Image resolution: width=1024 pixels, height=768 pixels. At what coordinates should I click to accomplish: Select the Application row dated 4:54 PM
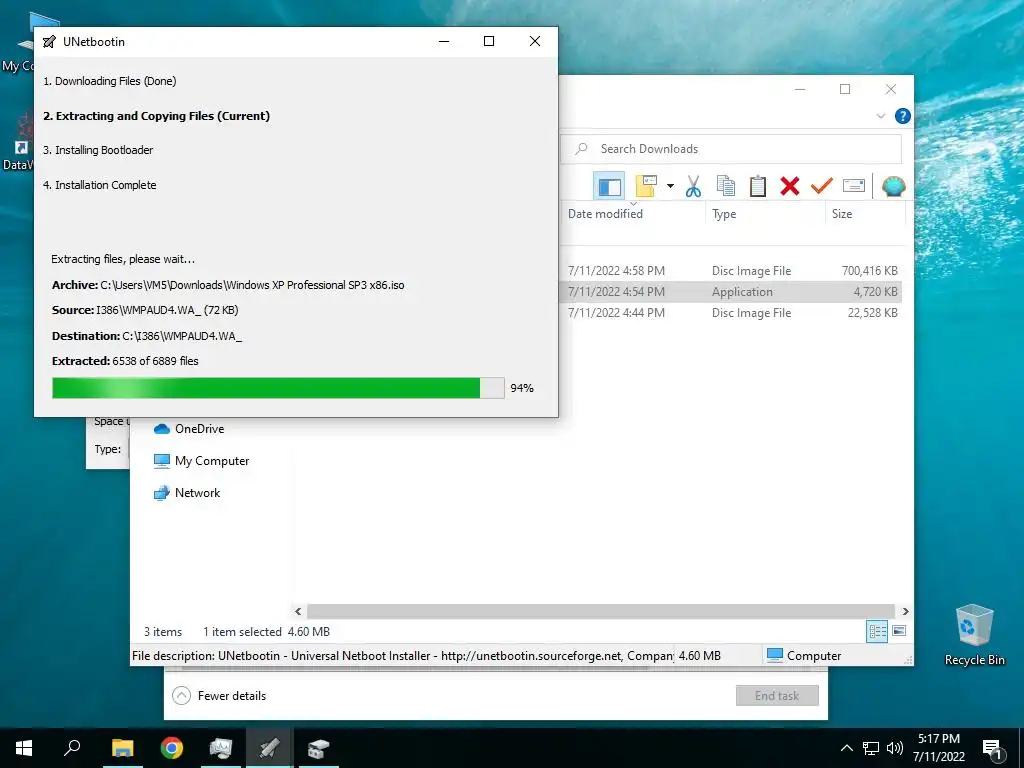pyautogui.click(x=731, y=291)
